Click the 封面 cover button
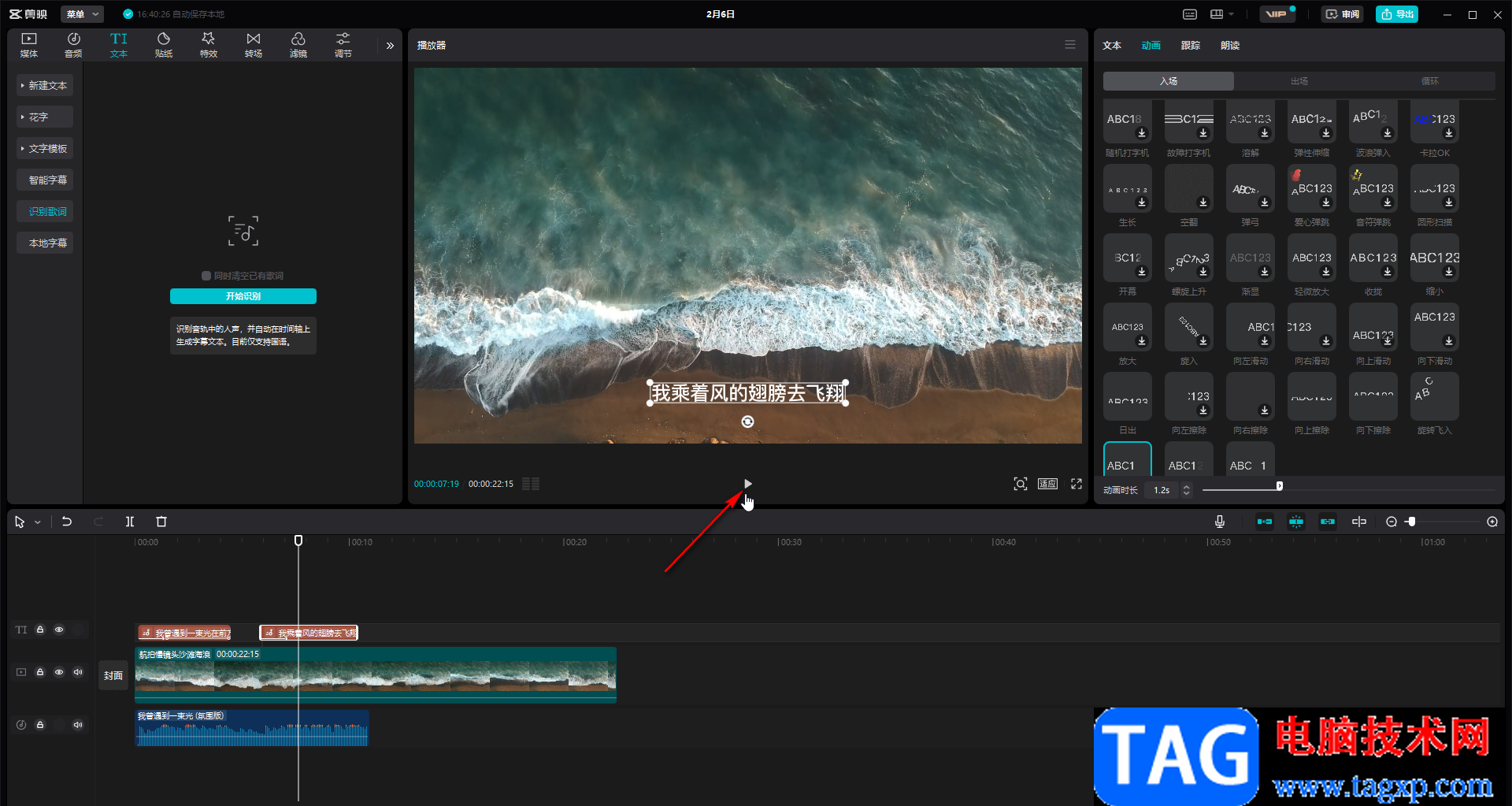1512x806 pixels. [x=113, y=675]
